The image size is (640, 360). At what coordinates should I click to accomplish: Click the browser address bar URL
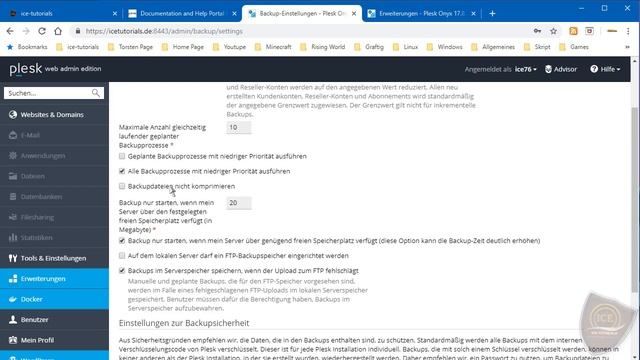(x=164, y=31)
